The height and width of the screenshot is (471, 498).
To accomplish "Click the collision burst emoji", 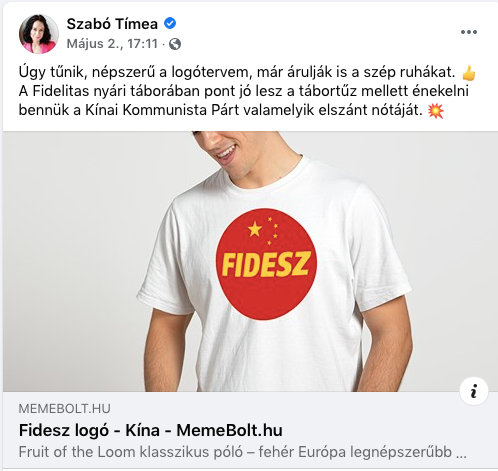I will (436, 111).
